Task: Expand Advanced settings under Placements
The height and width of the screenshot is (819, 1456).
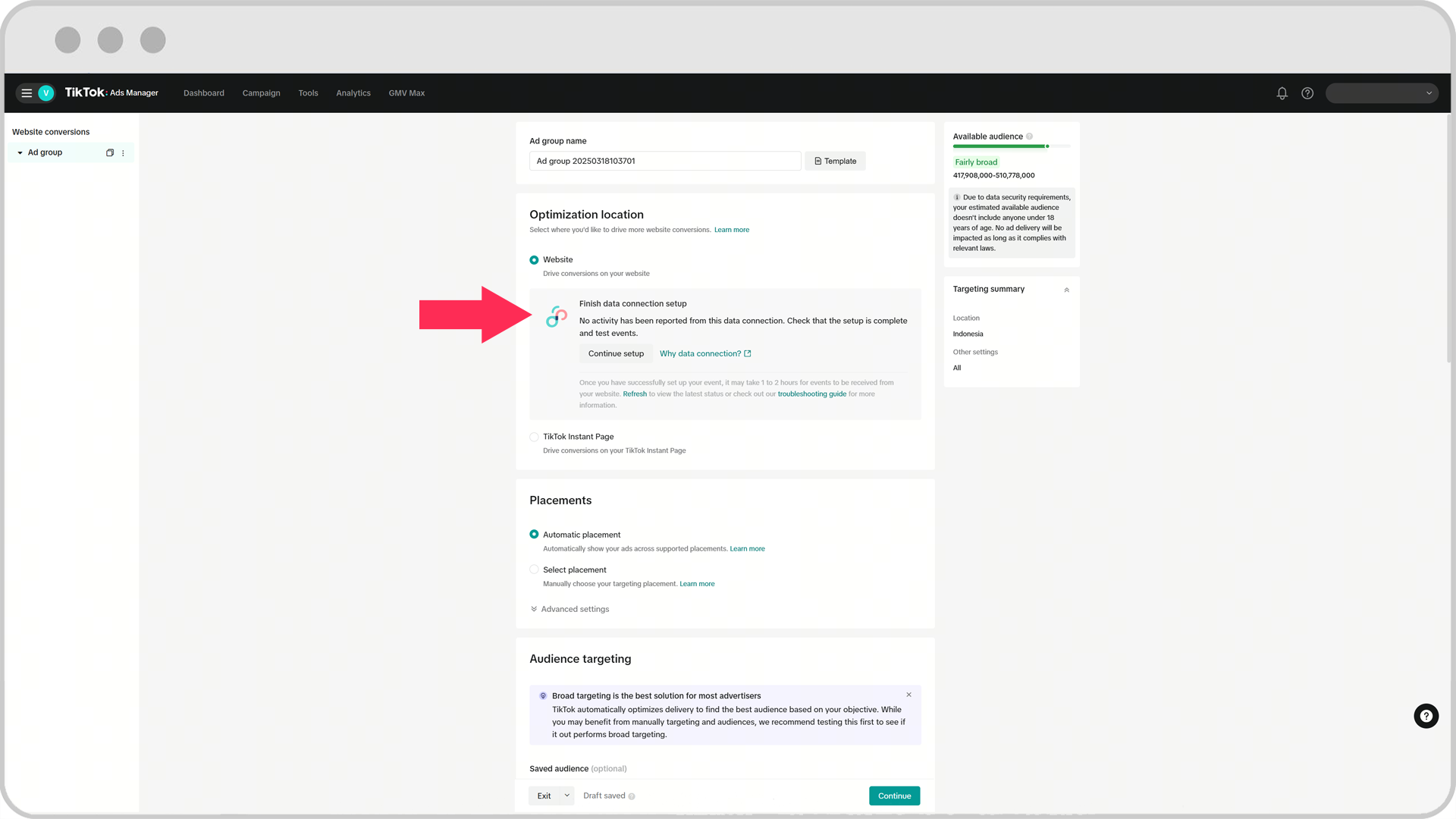Action: pyautogui.click(x=570, y=608)
